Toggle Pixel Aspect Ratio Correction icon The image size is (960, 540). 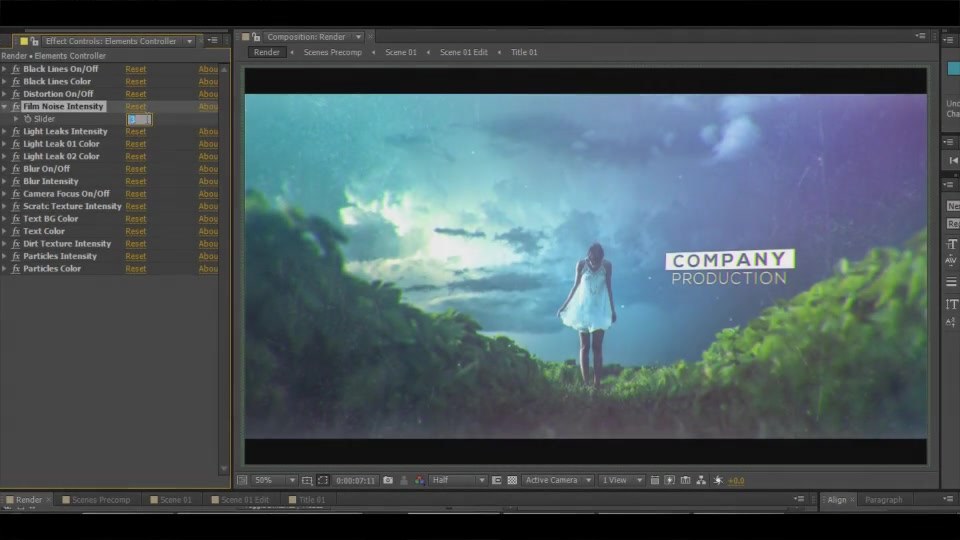[654, 481]
